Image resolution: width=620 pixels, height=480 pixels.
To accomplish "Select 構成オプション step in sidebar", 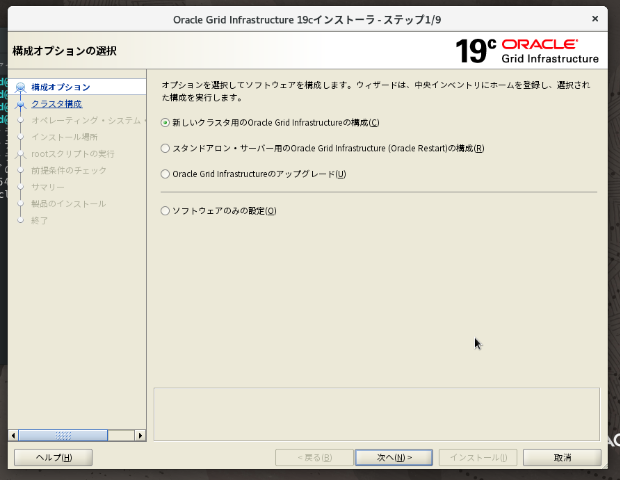I will coord(60,87).
